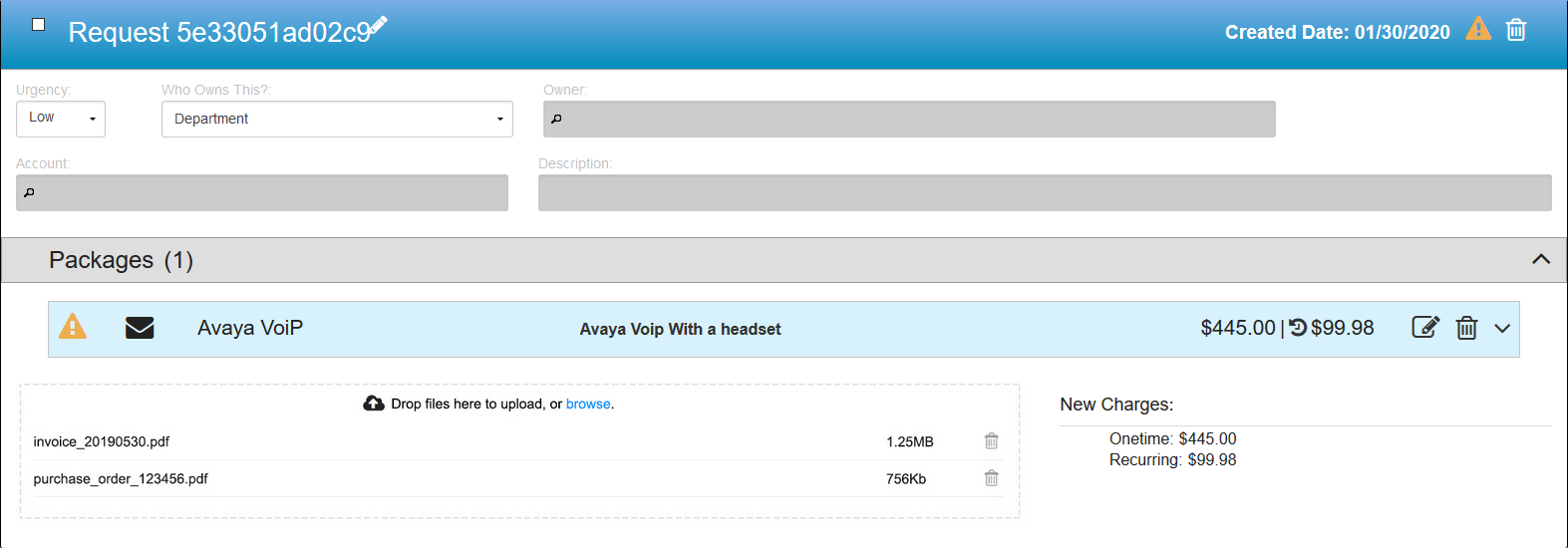Expand the Avaya VoiP package details chevron

coord(1502,329)
